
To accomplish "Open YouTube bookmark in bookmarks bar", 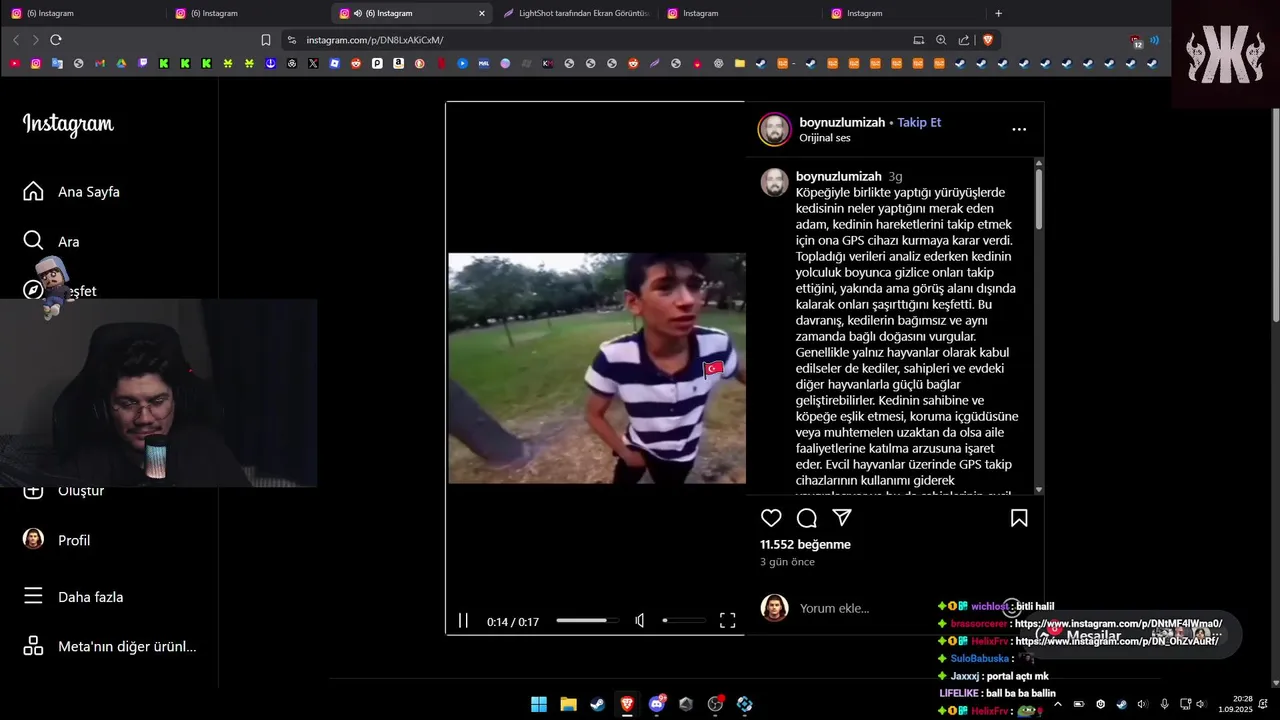I will point(14,63).
